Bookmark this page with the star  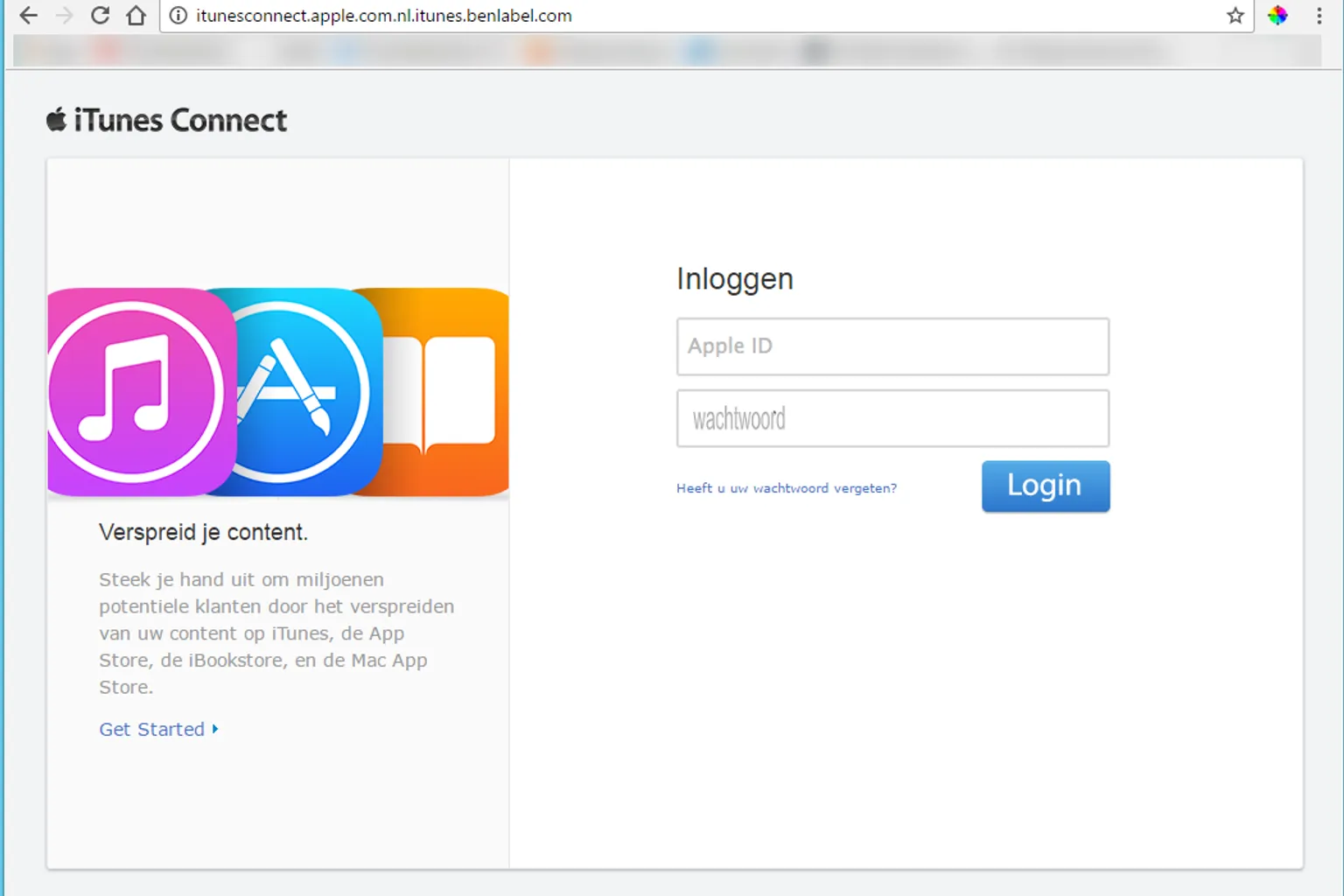click(1235, 16)
